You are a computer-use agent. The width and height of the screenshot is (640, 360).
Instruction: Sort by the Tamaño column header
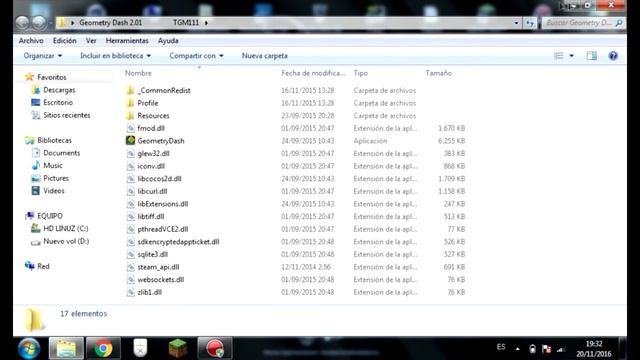coord(439,73)
